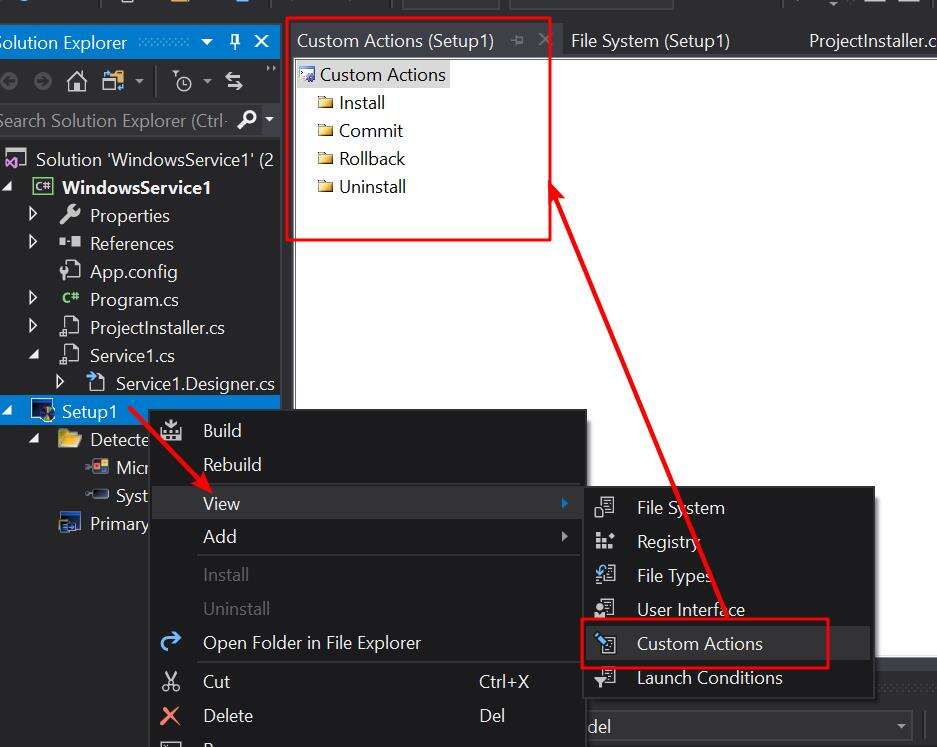
Task: Click the search magnifier icon in Solution Explorer
Action: click(x=247, y=120)
